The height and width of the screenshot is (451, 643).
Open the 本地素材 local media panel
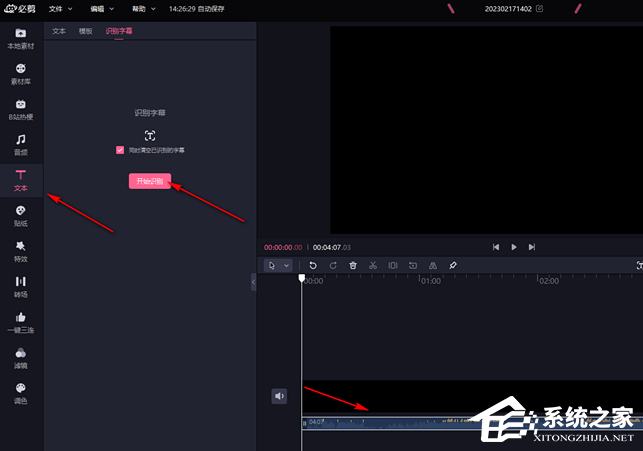[x=21, y=39]
